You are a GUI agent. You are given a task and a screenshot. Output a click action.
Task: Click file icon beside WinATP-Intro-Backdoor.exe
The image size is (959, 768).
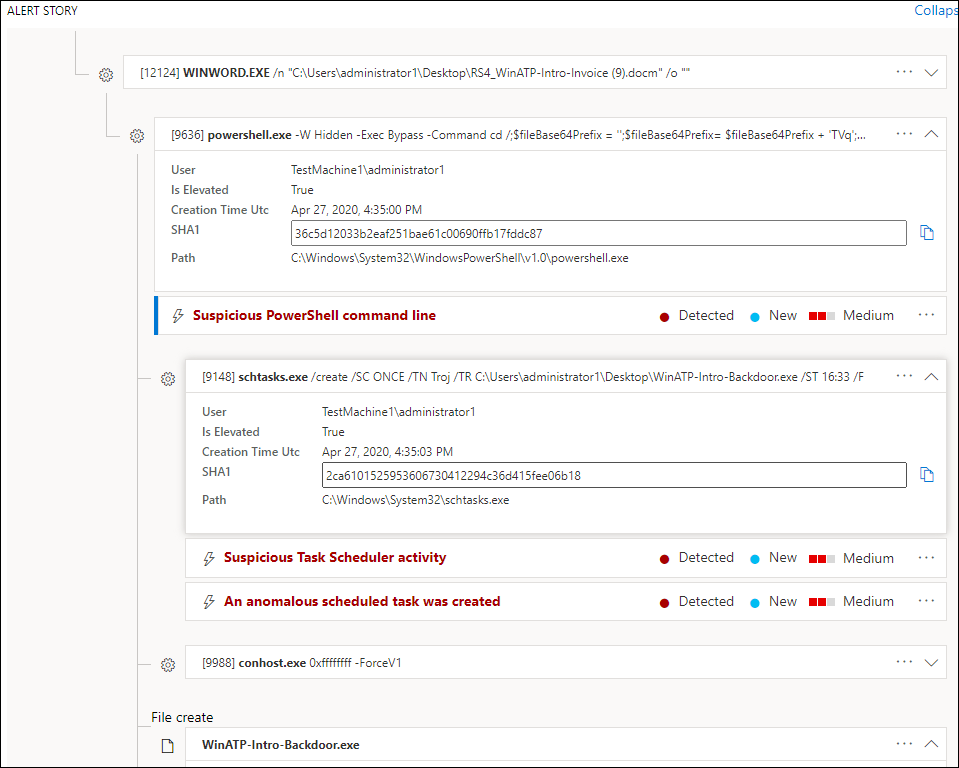pyautogui.click(x=168, y=746)
